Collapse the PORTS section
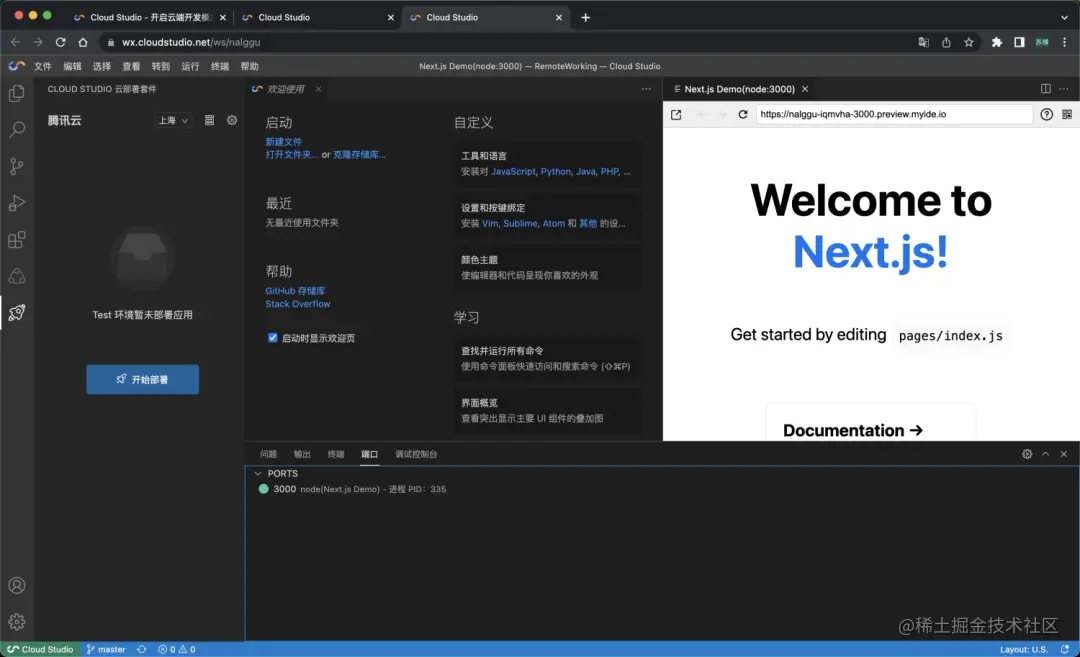Screen dimensions: 1080x657 tap(258, 474)
